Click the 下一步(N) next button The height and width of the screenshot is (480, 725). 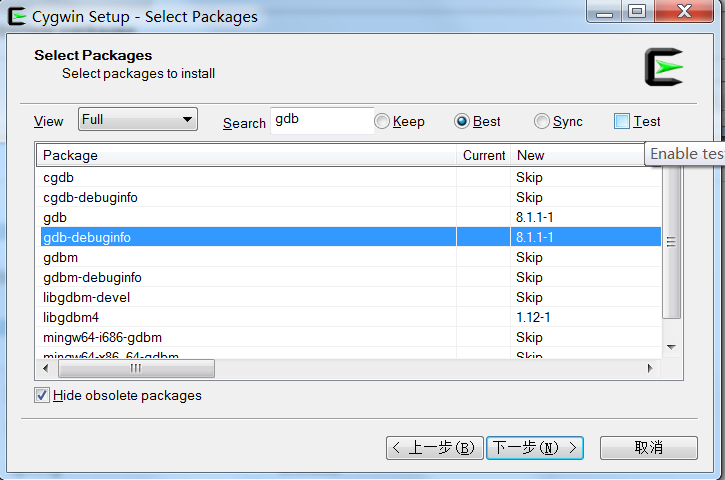click(535, 448)
